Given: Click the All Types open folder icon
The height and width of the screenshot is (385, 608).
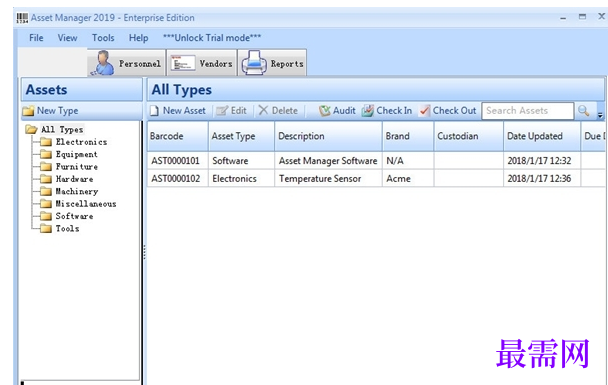Looking at the screenshot, I should 31,129.
